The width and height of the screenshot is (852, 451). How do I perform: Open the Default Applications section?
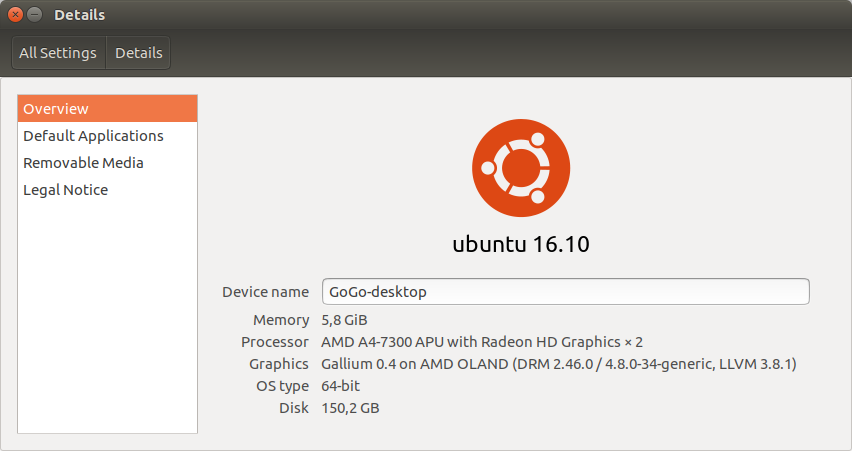click(x=93, y=136)
